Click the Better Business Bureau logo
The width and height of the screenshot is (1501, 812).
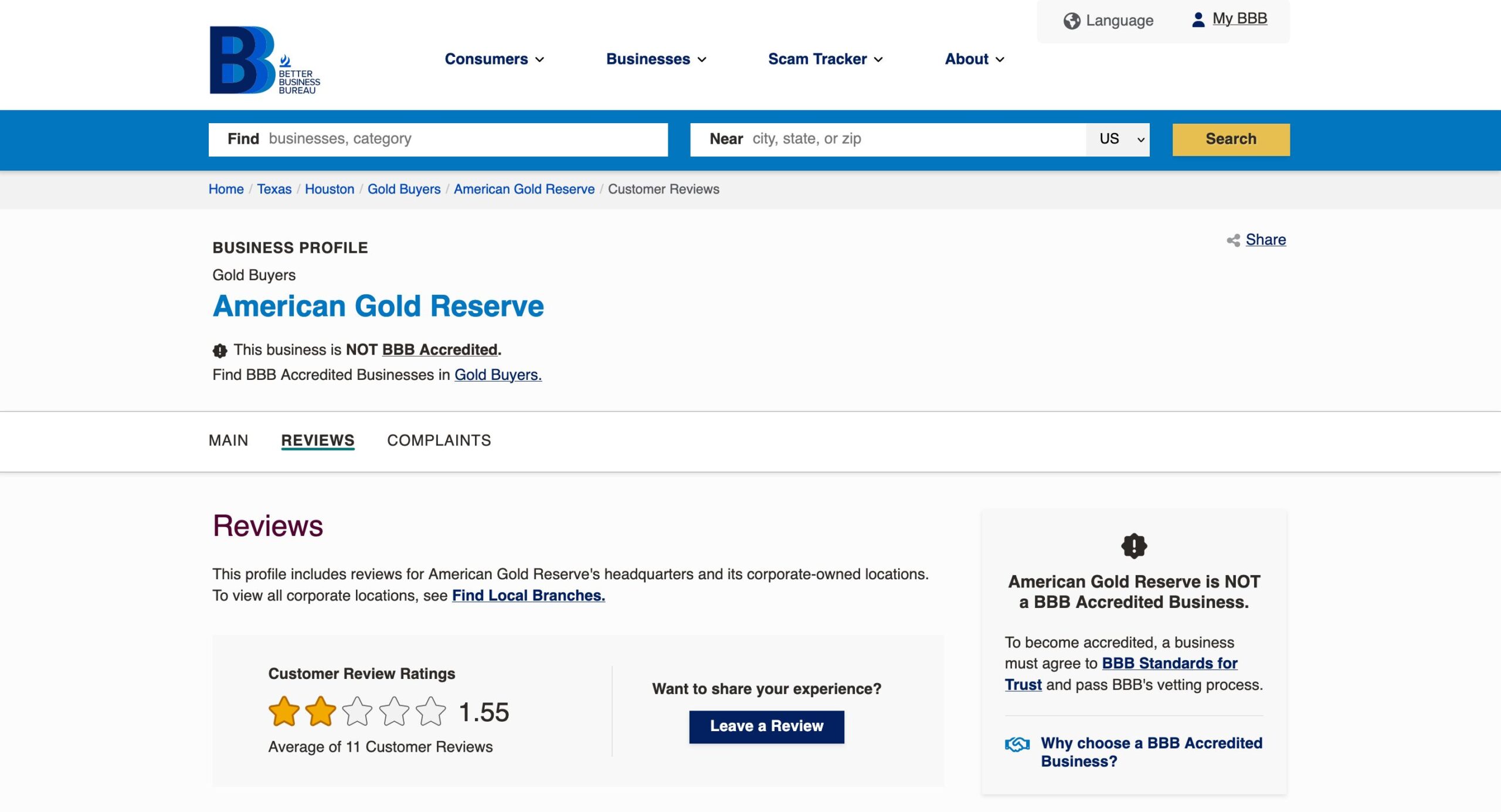[x=265, y=60]
